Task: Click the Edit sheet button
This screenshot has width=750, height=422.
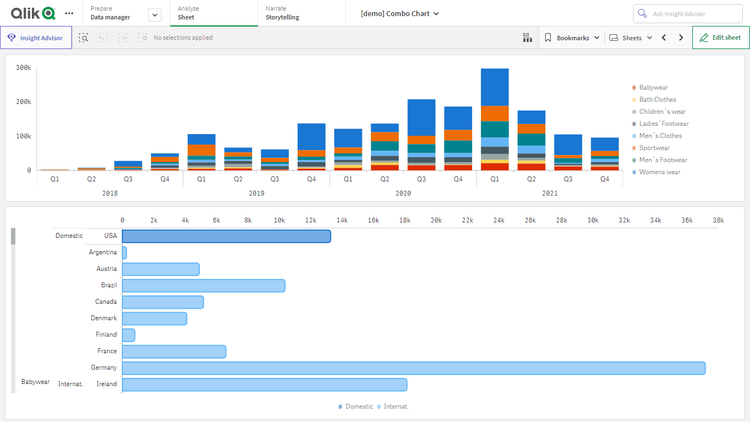Action: pos(720,38)
